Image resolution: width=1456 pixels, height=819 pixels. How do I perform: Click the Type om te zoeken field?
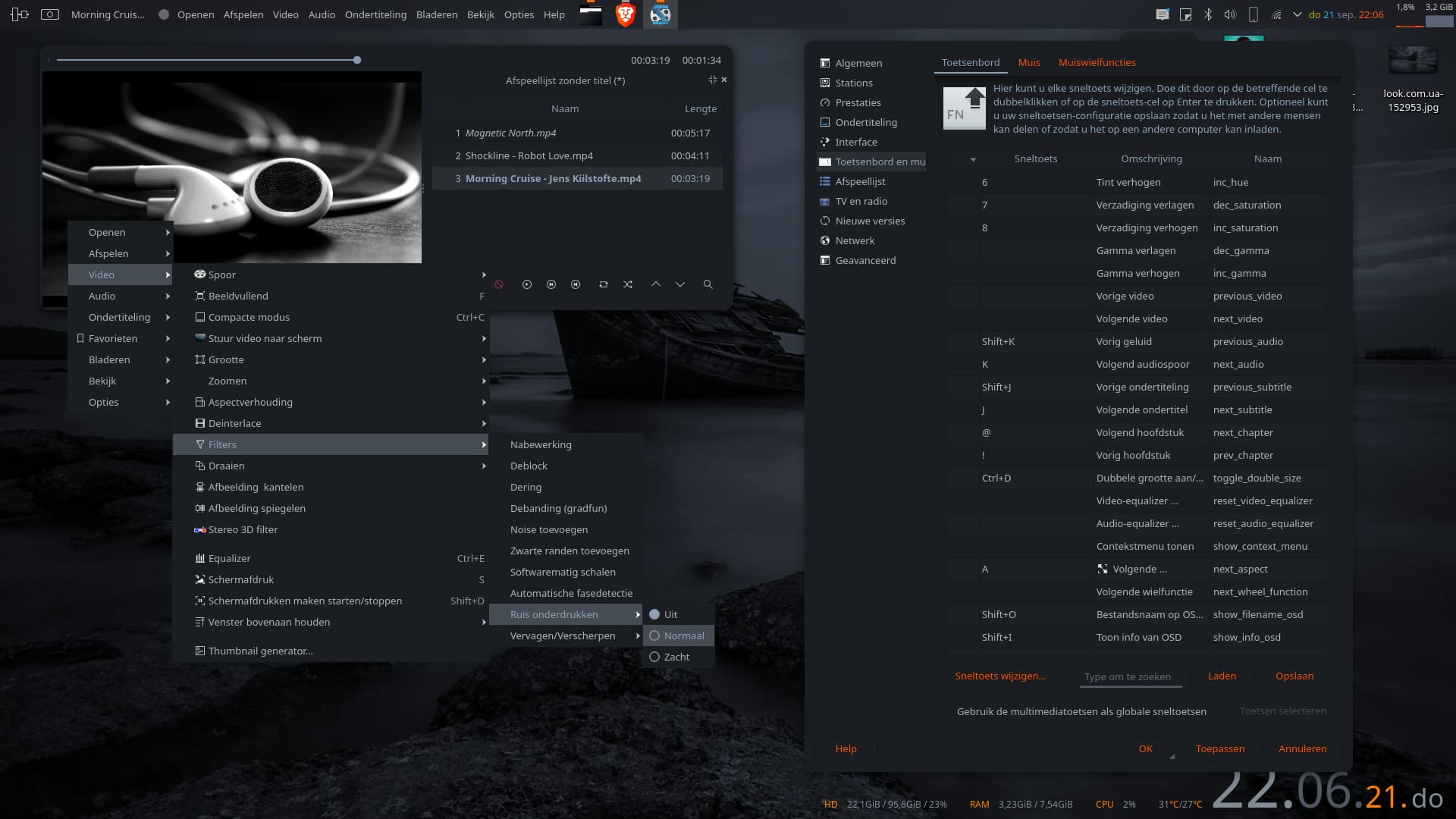click(x=1129, y=676)
